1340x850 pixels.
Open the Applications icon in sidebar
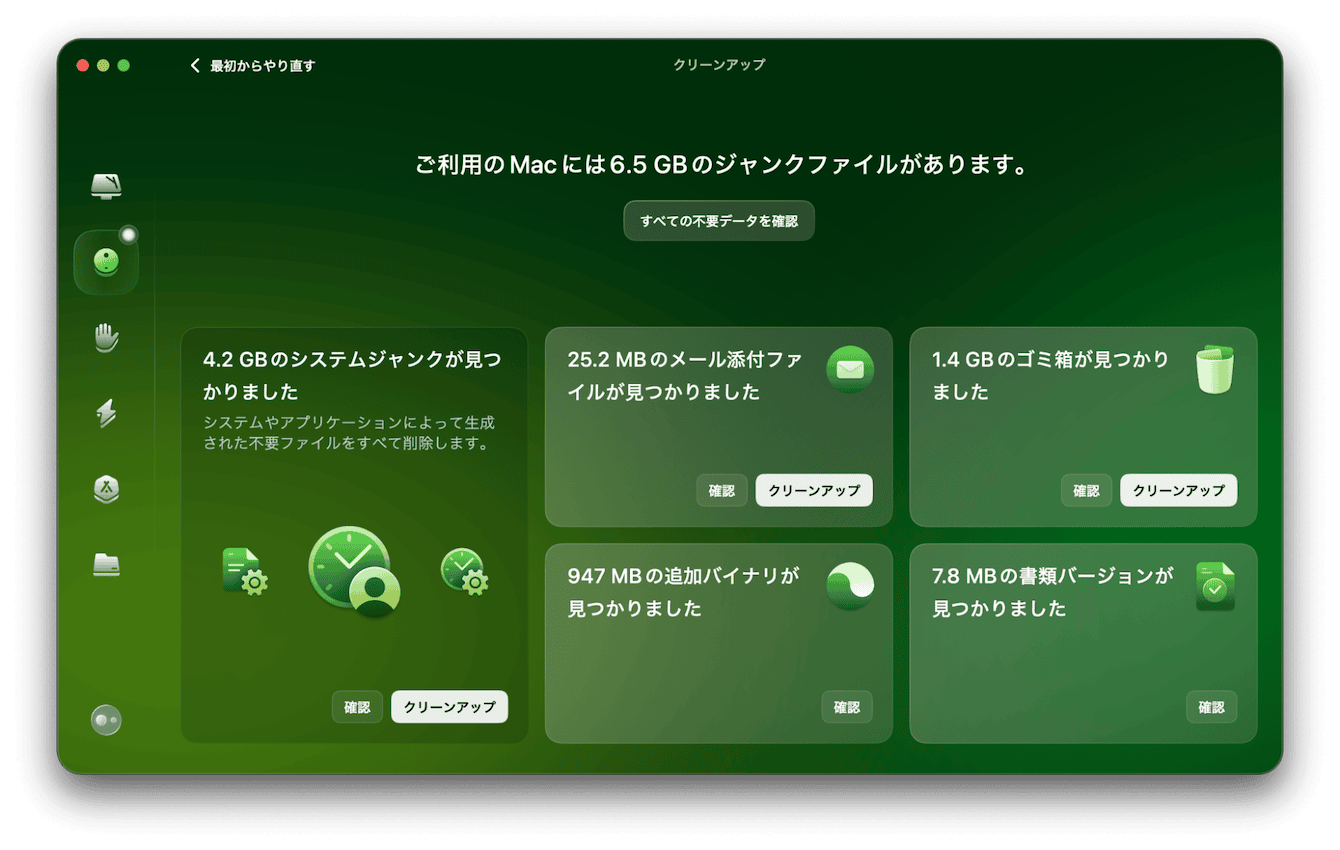point(106,489)
